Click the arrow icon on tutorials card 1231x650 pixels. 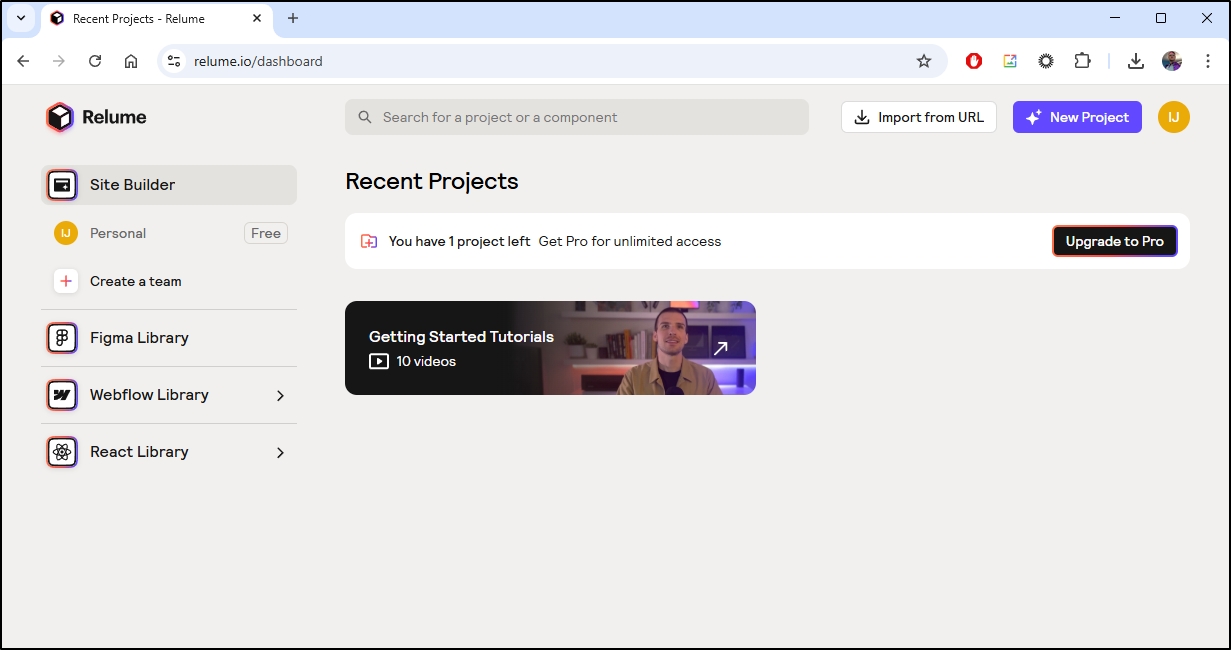point(720,348)
